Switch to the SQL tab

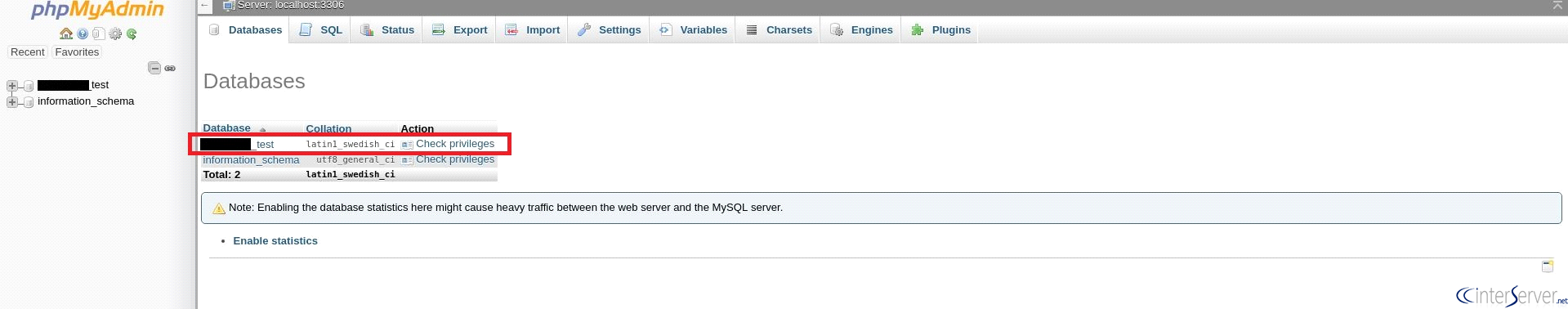coord(320,29)
